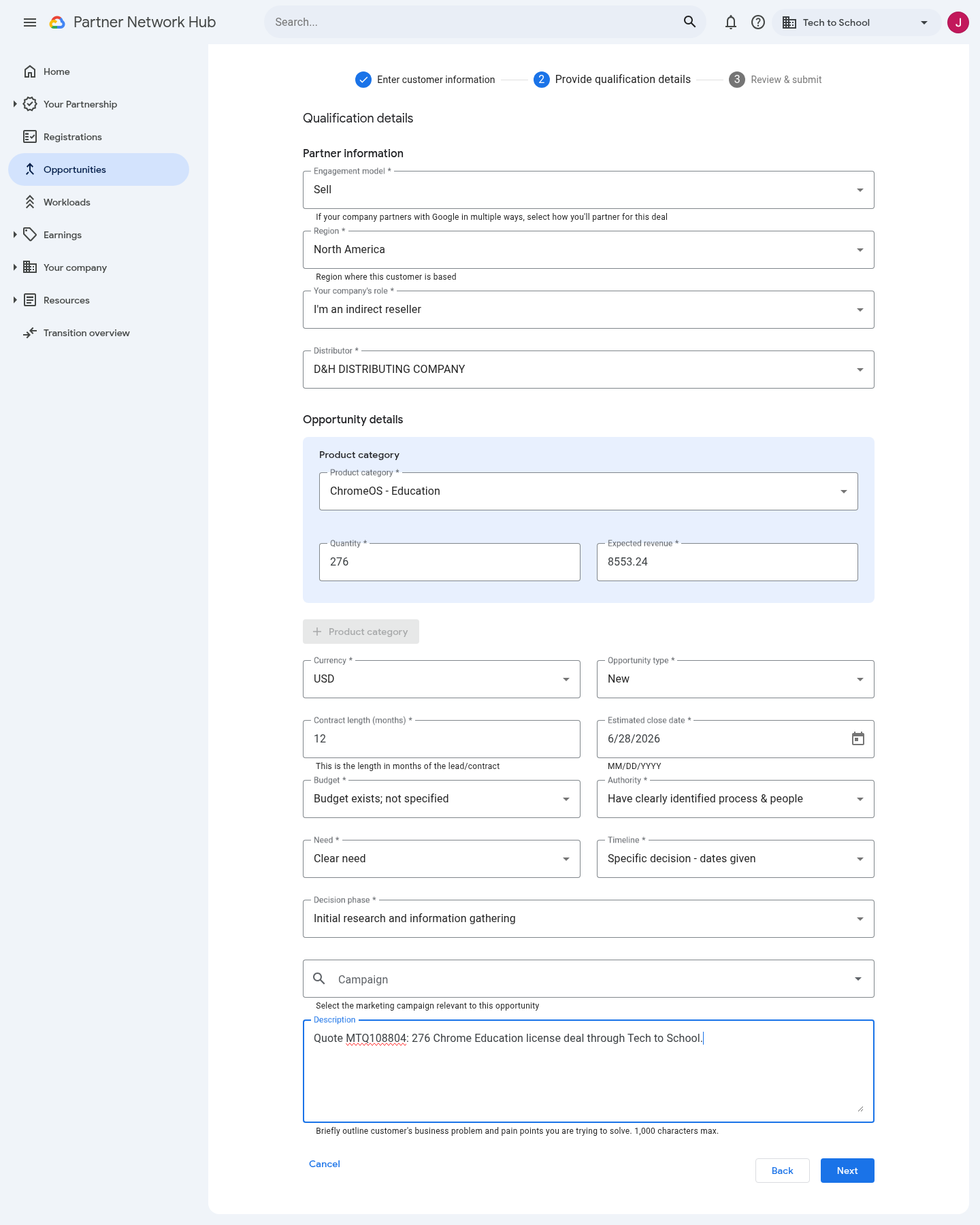Open the help question mark icon

click(758, 22)
